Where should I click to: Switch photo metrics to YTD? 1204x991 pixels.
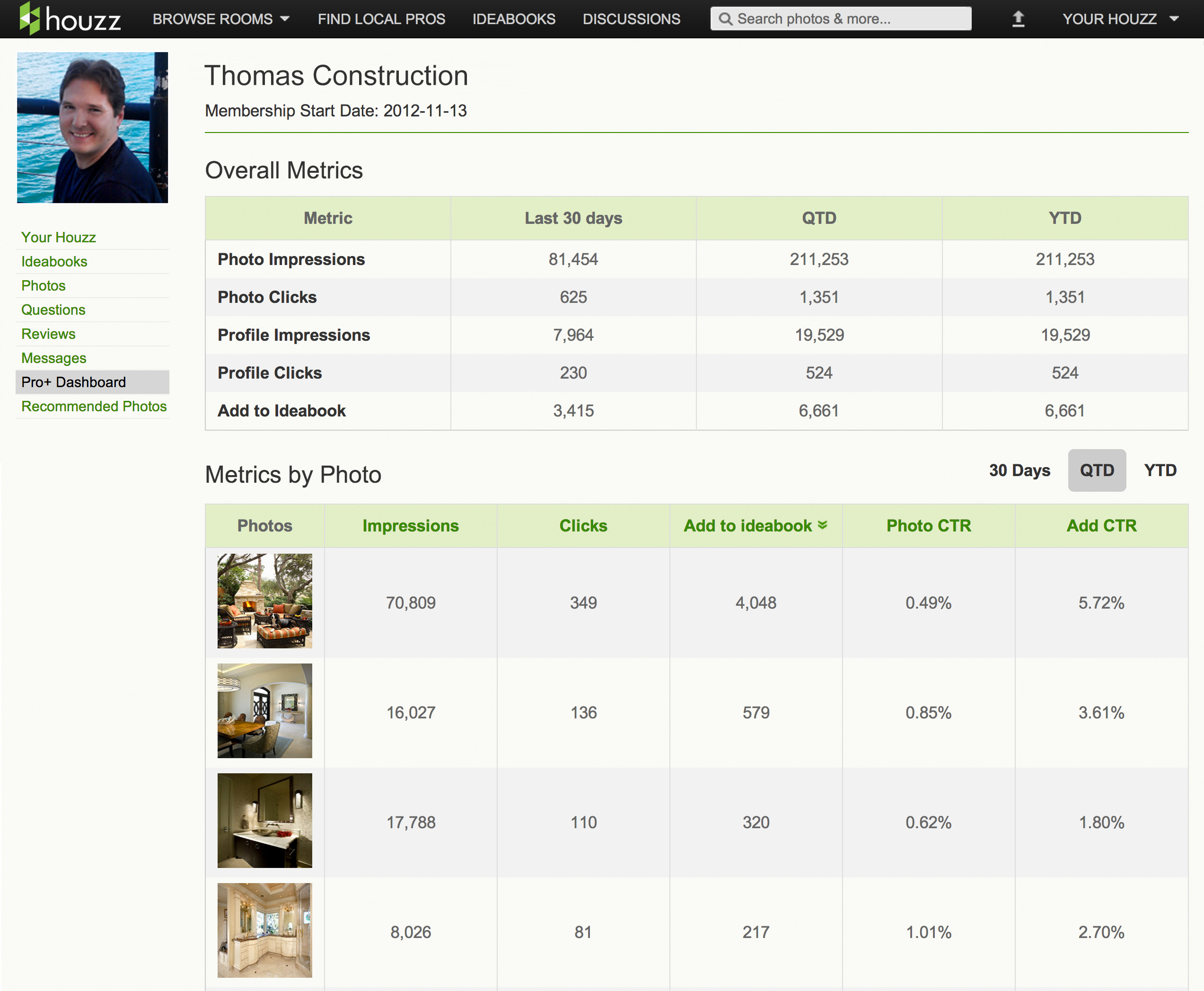point(1160,470)
